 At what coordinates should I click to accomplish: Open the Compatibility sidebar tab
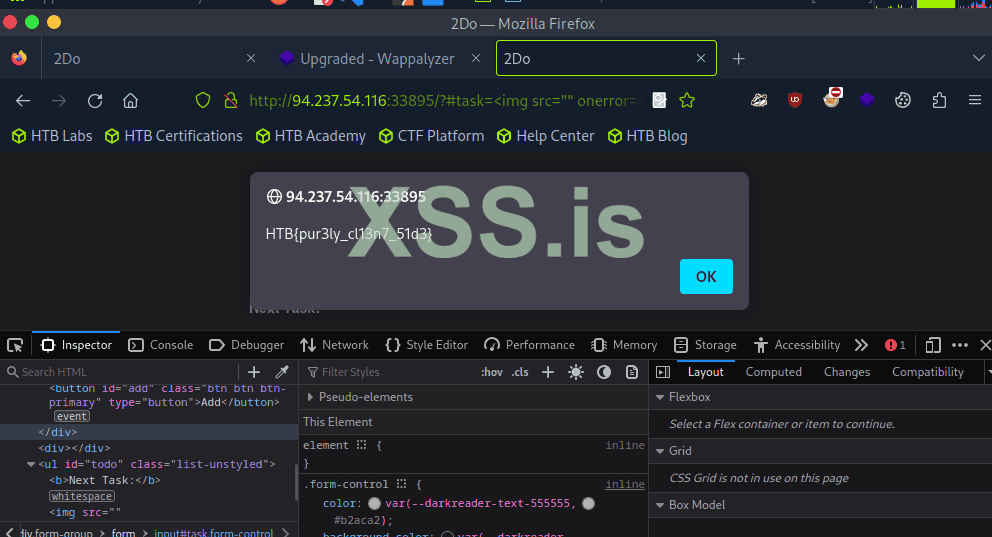click(x=927, y=372)
